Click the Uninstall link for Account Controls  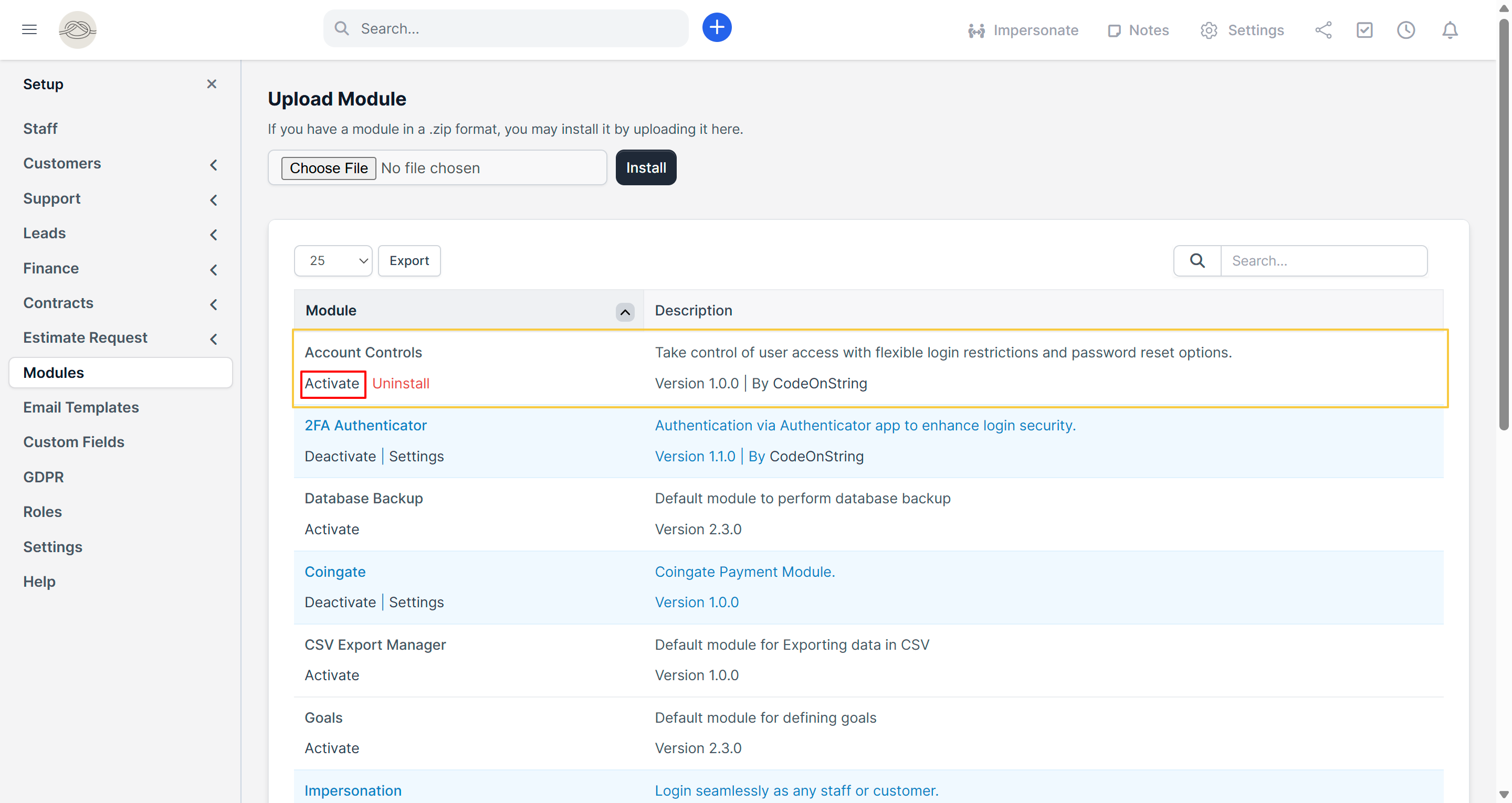click(x=401, y=383)
